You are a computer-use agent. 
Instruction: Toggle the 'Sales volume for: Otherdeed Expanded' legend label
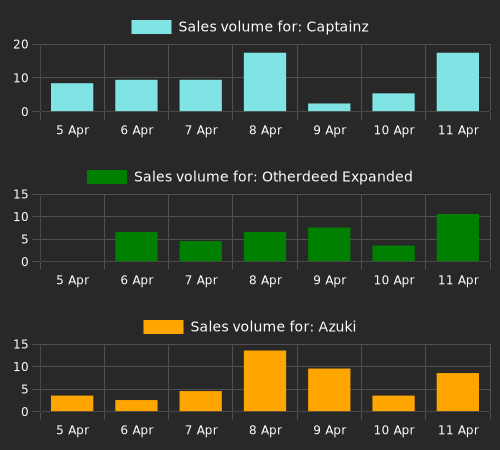[273, 177]
